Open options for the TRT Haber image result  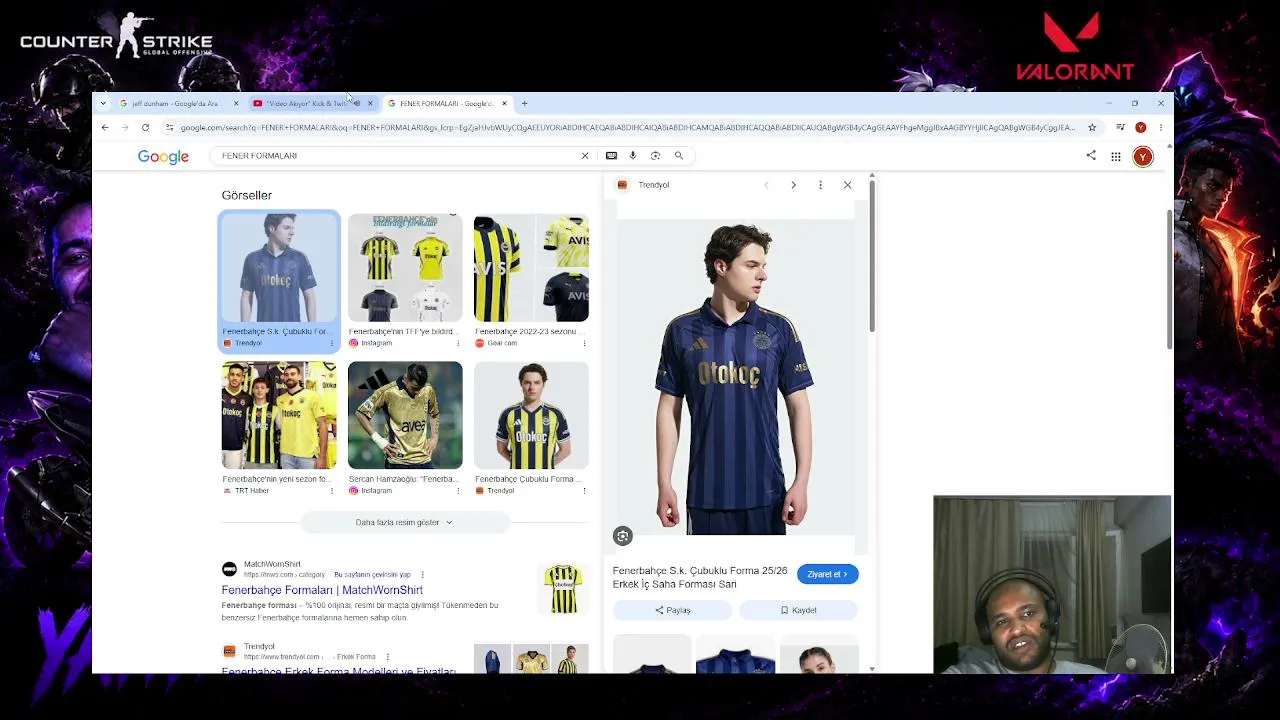click(x=332, y=491)
